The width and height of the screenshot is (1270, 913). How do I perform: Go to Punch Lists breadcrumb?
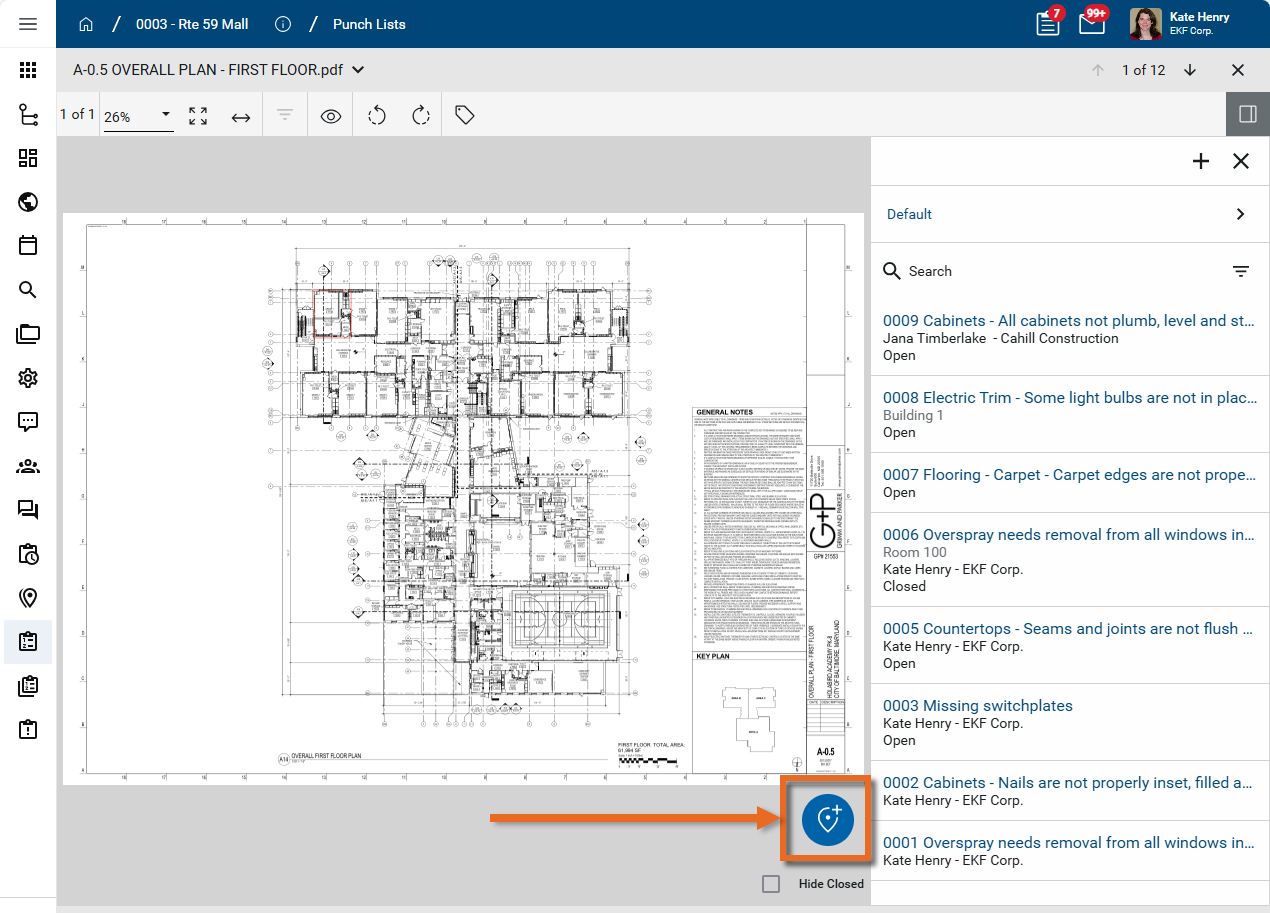[x=369, y=24]
